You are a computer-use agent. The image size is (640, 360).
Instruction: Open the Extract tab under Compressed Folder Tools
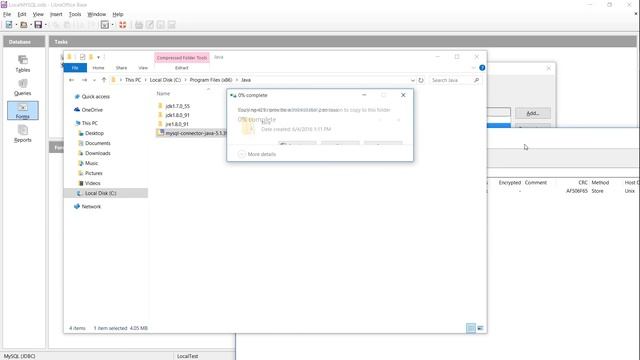pos(182,68)
